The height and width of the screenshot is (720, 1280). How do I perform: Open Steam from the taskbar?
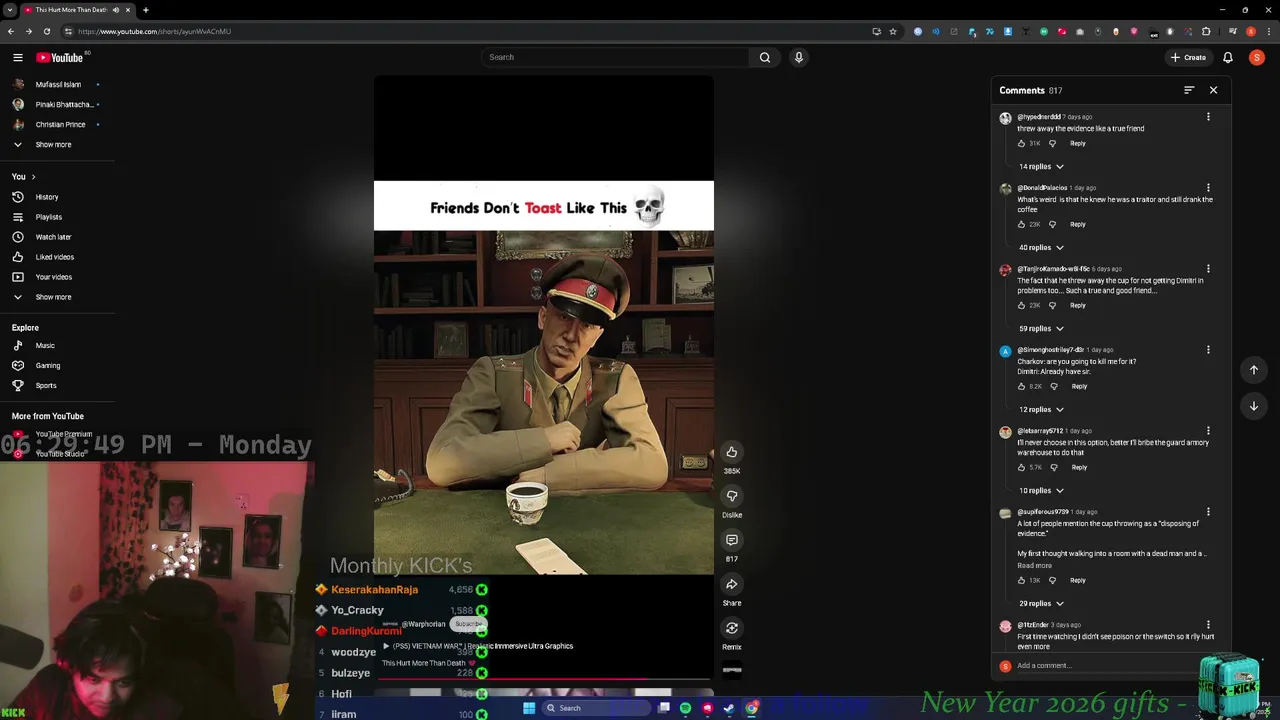pos(729,708)
